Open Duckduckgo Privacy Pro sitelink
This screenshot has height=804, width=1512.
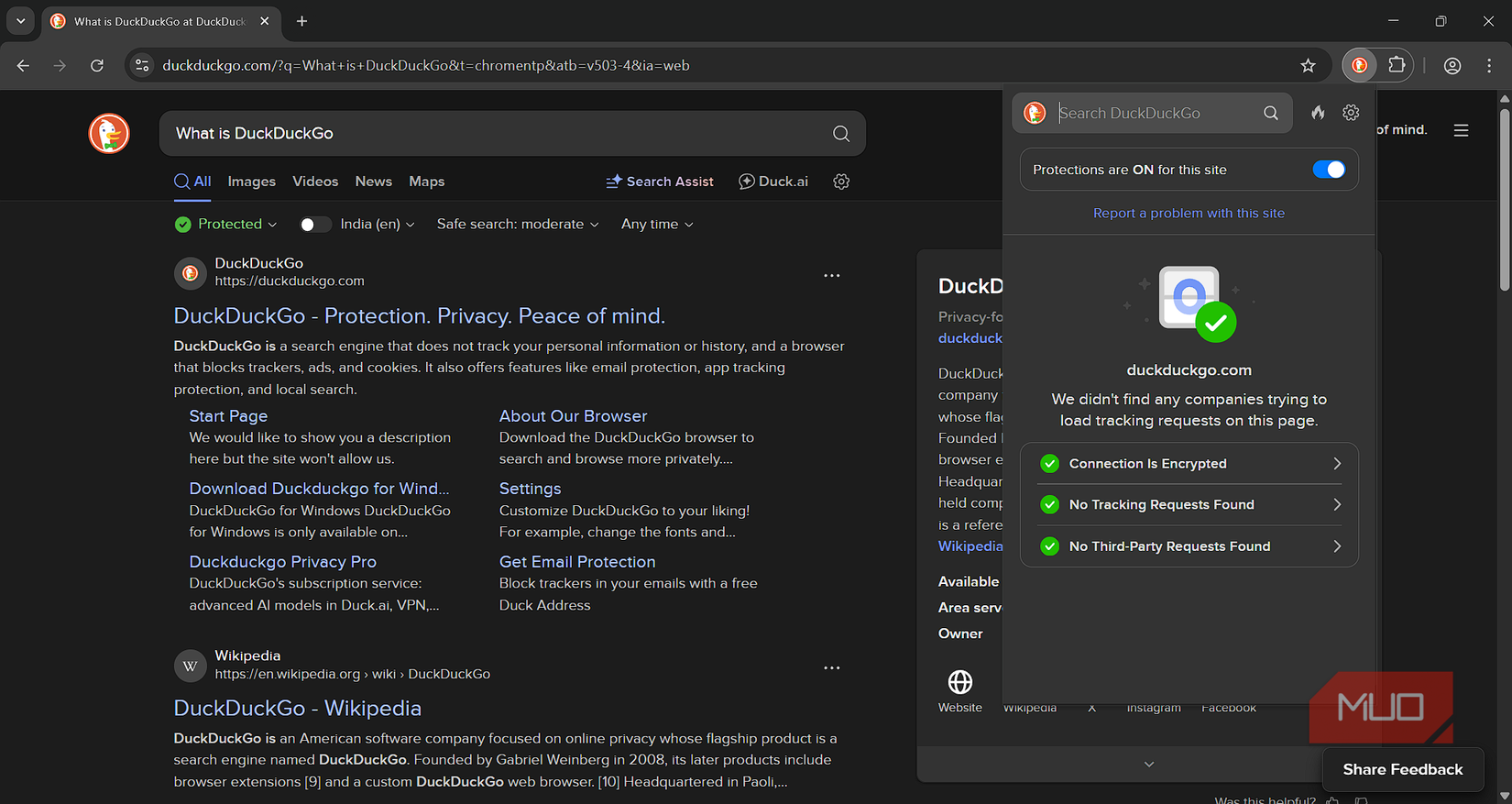(282, 562)
